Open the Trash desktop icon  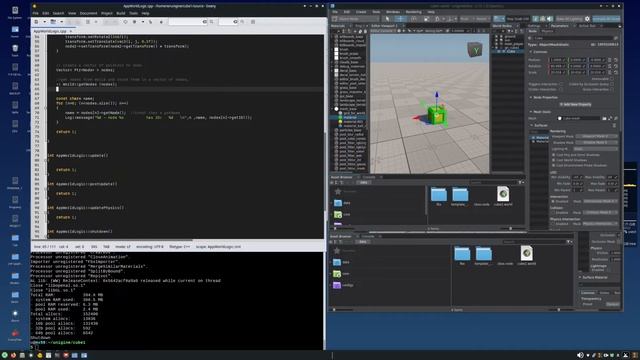pos(15,50)
